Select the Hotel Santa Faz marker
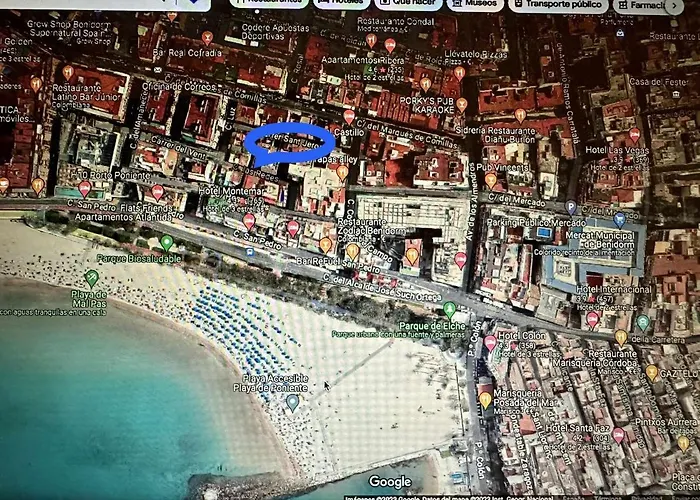 click(618, 435)
